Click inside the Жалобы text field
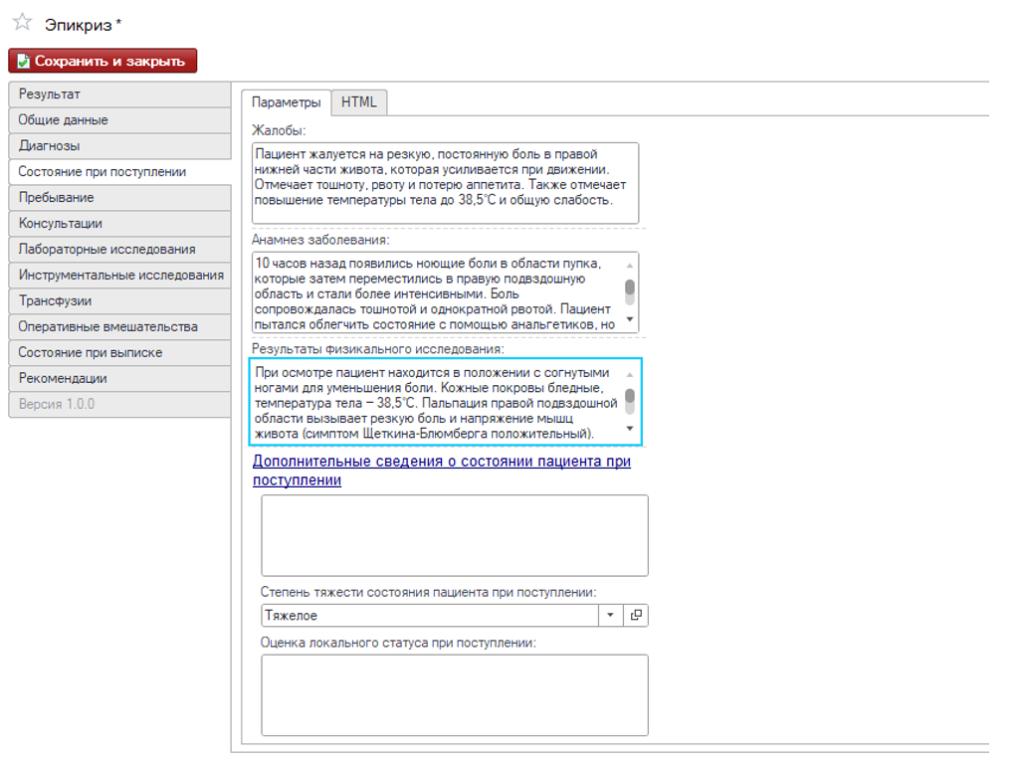1024x764 pixels. coord(445,183)
